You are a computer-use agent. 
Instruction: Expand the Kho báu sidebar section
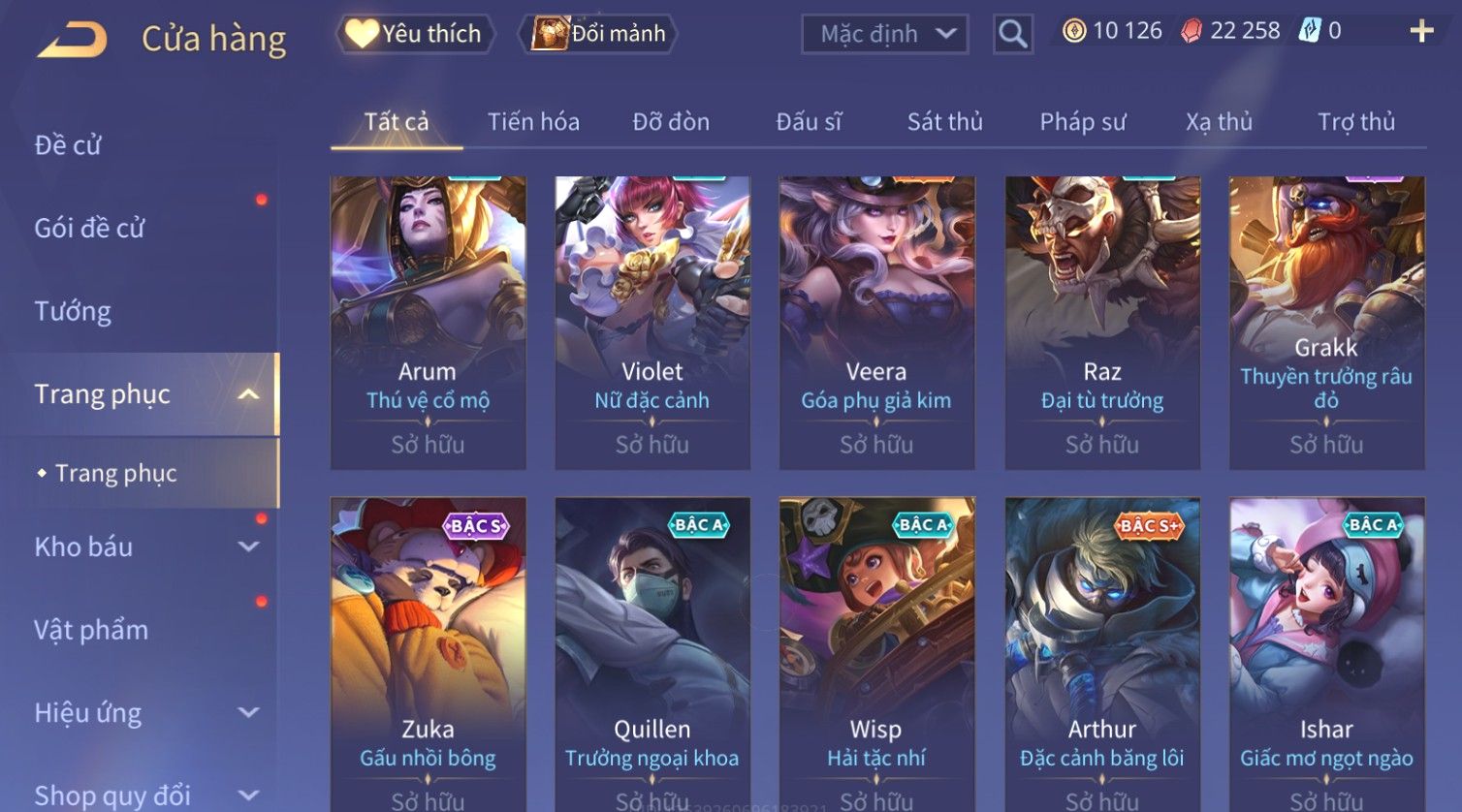(x=249, y=547)
